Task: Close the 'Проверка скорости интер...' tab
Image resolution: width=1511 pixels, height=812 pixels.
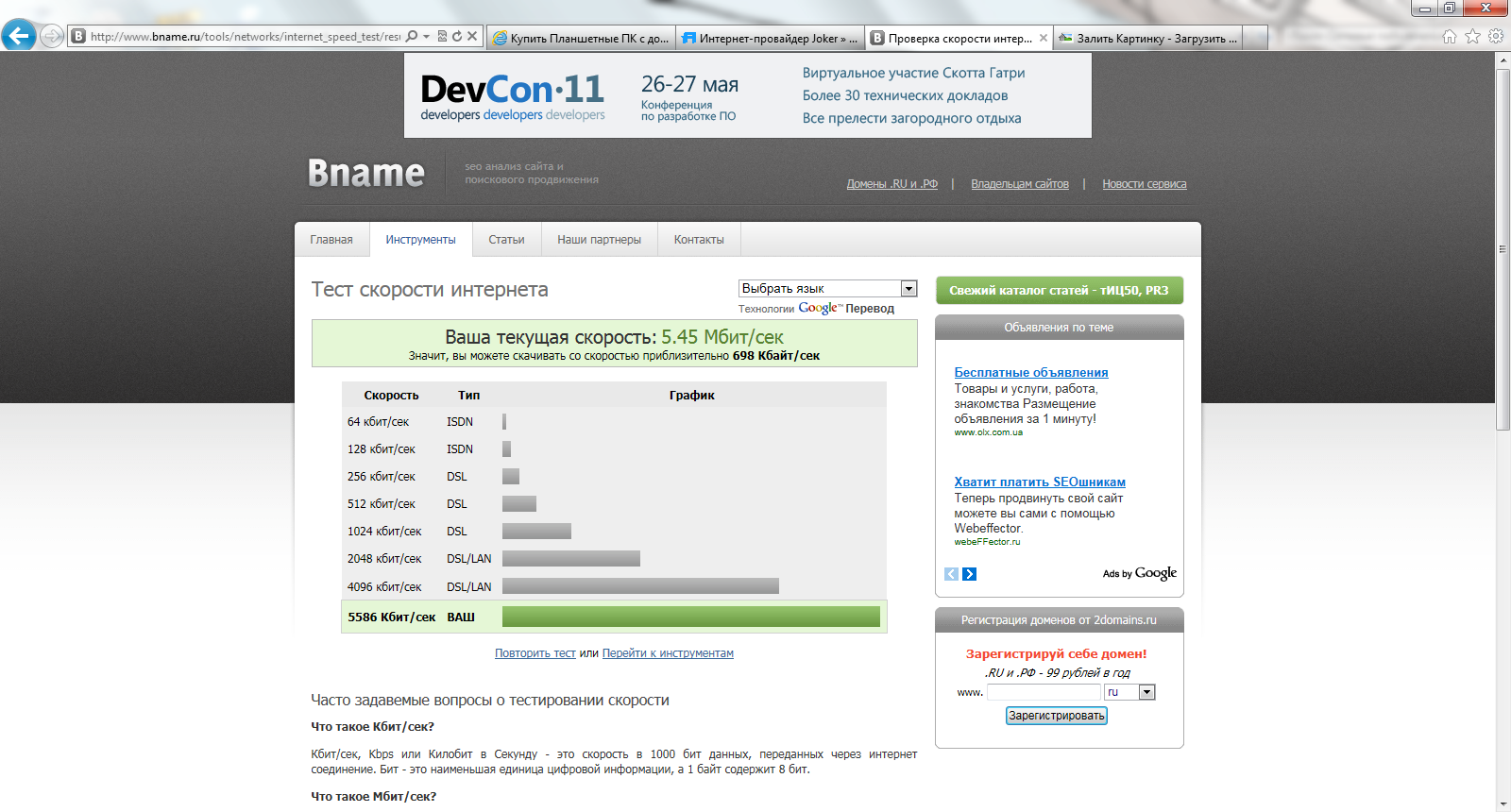Action: click(x=1044, y=39)
